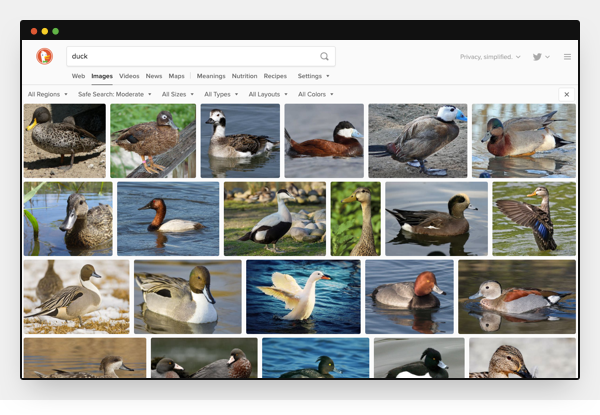The width and height of the screenshot is (600, 415).
Task: Open Safe Search: Moderate dropdown
Action: tap(115, 94)
